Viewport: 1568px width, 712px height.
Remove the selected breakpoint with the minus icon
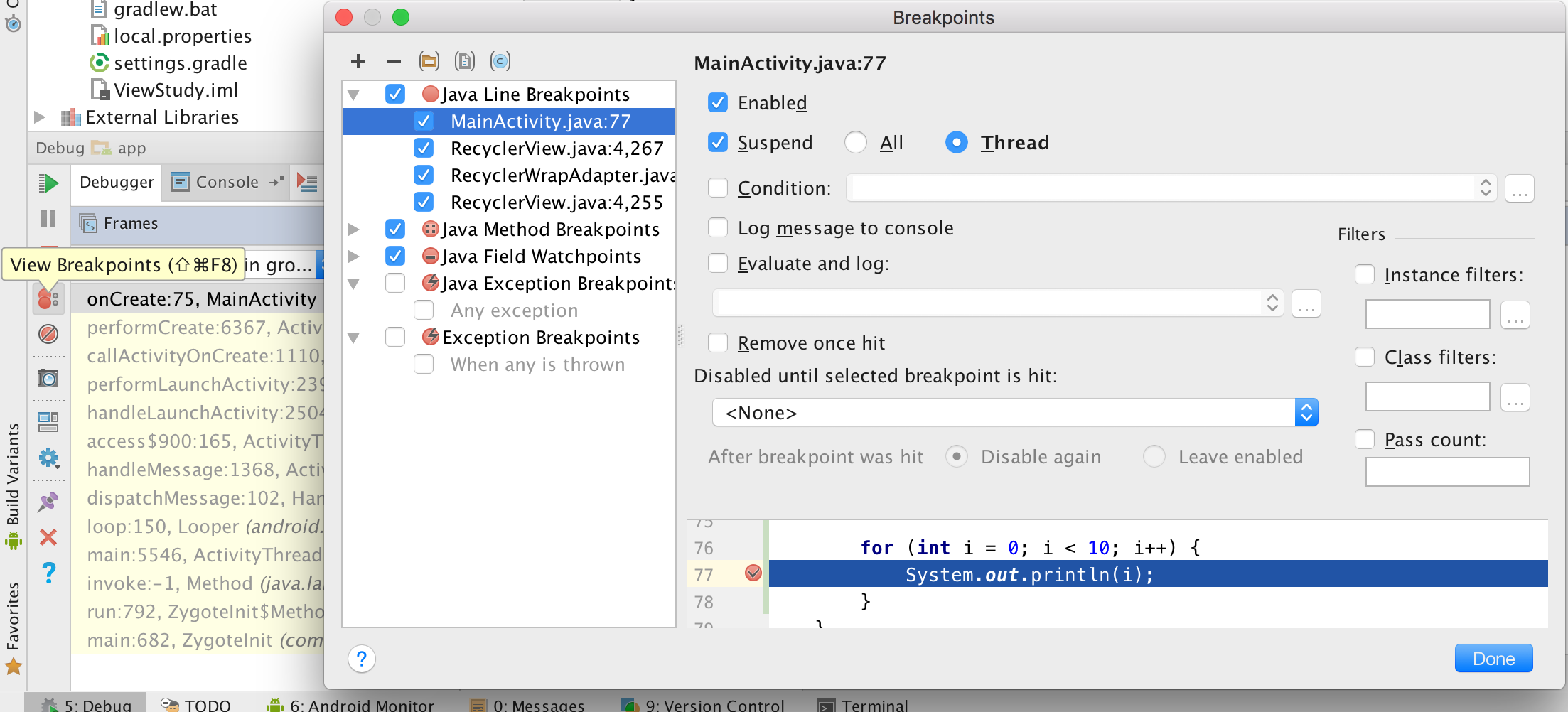pyautogui.click(x=393, y=62)
